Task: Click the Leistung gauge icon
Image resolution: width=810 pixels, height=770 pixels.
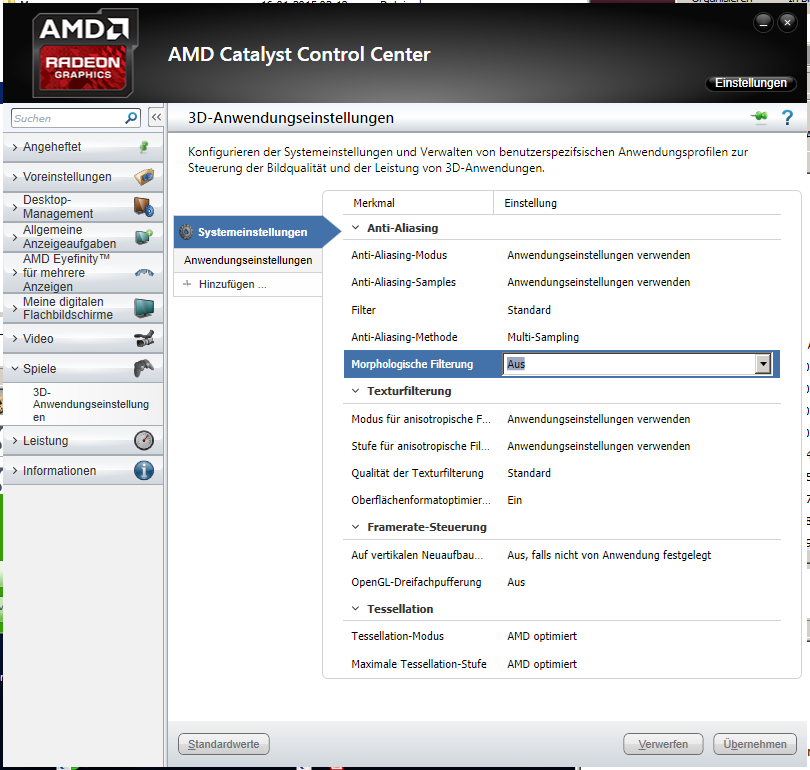Action: (x=144, y=441)
